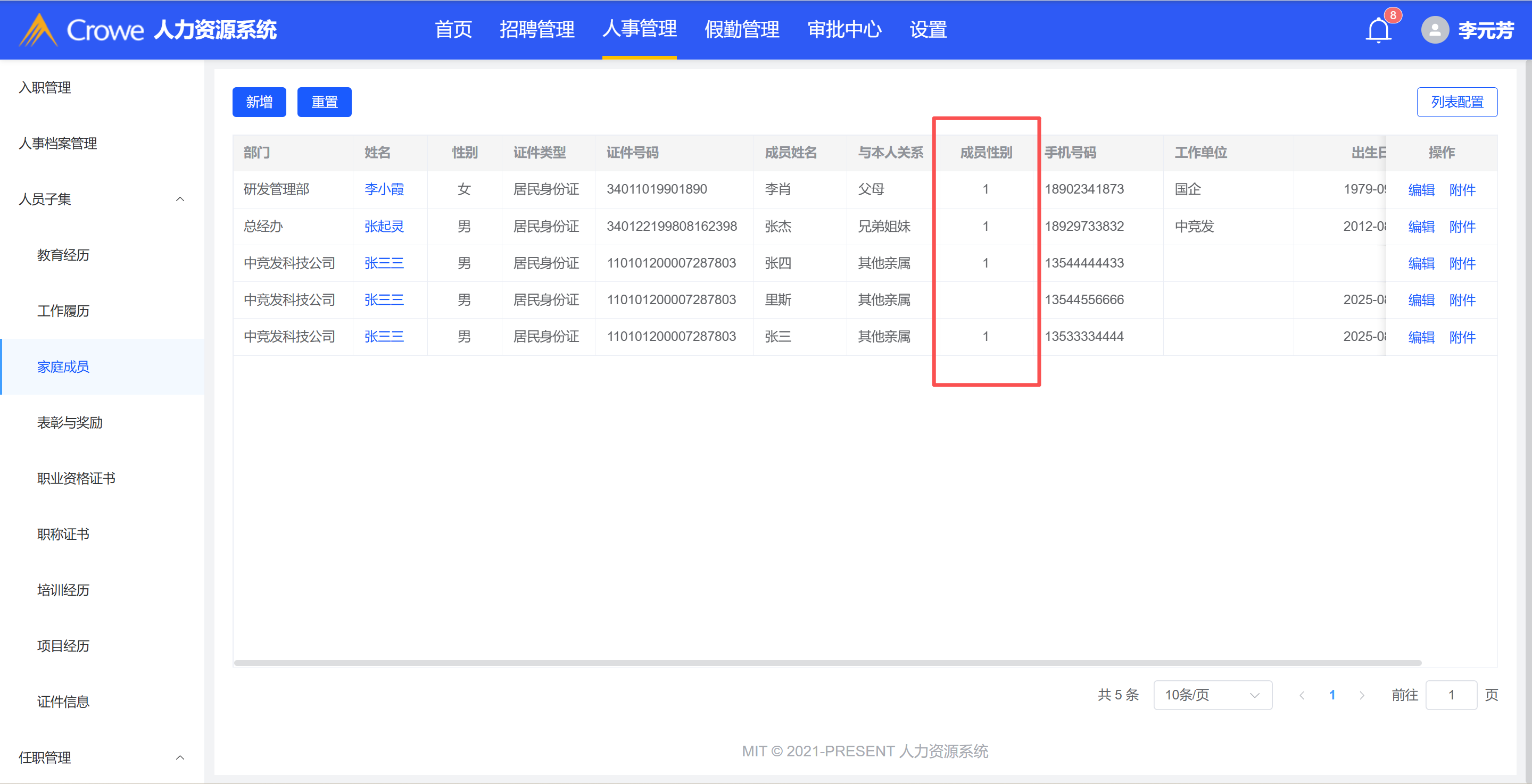Open 审批中心 in top navigation

click(x=844, y=30)
